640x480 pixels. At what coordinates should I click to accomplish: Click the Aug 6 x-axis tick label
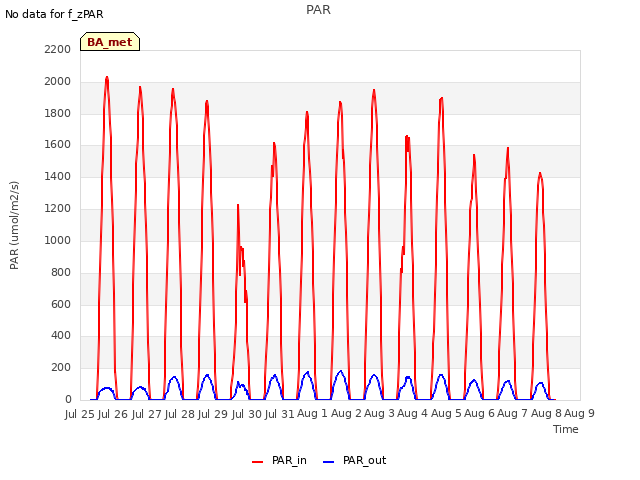pos(479,413)
